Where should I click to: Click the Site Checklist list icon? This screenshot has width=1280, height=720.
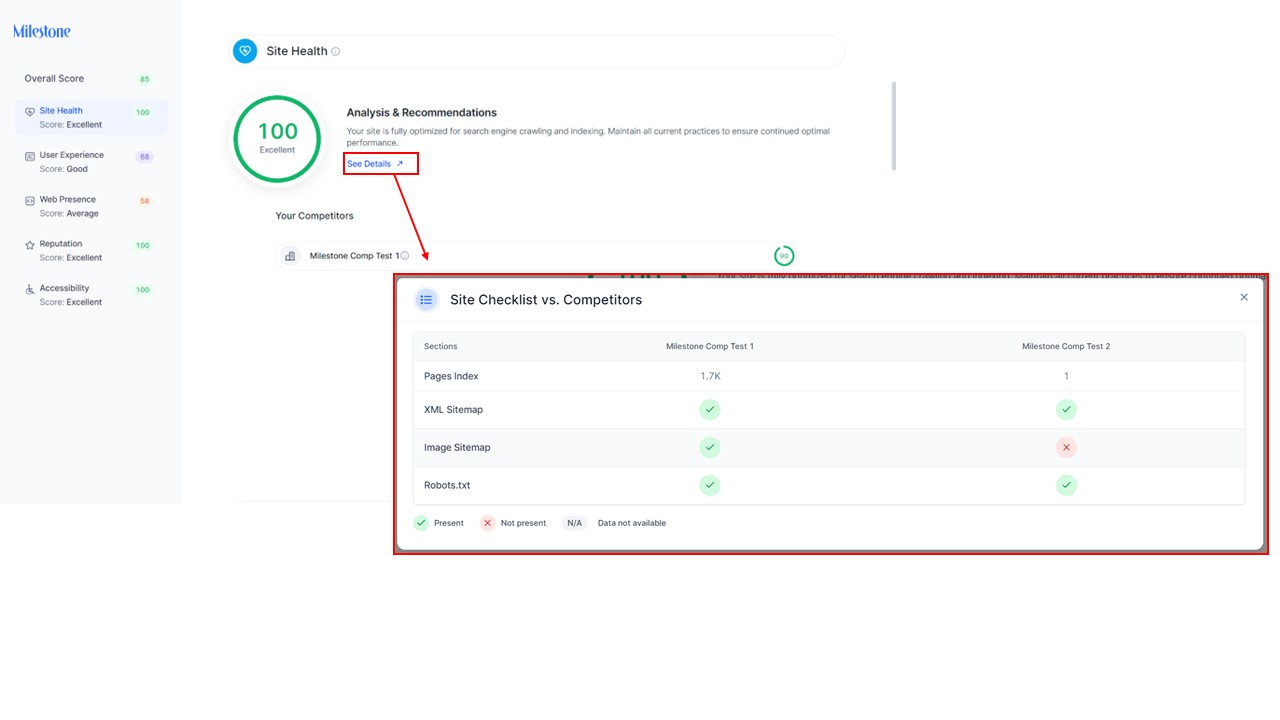[x=426, y=299]
